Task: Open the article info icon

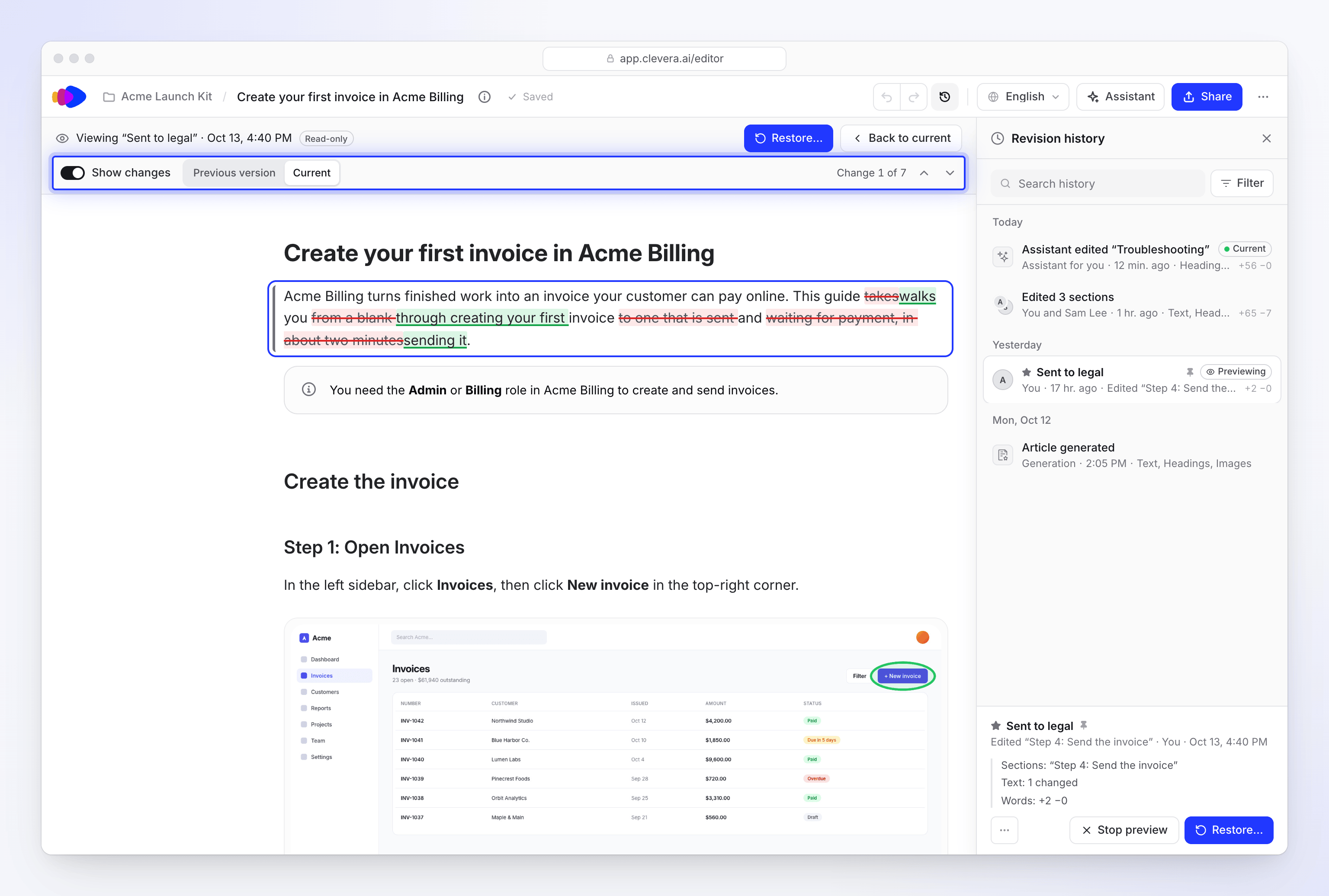Action: (x=484, y=97)
